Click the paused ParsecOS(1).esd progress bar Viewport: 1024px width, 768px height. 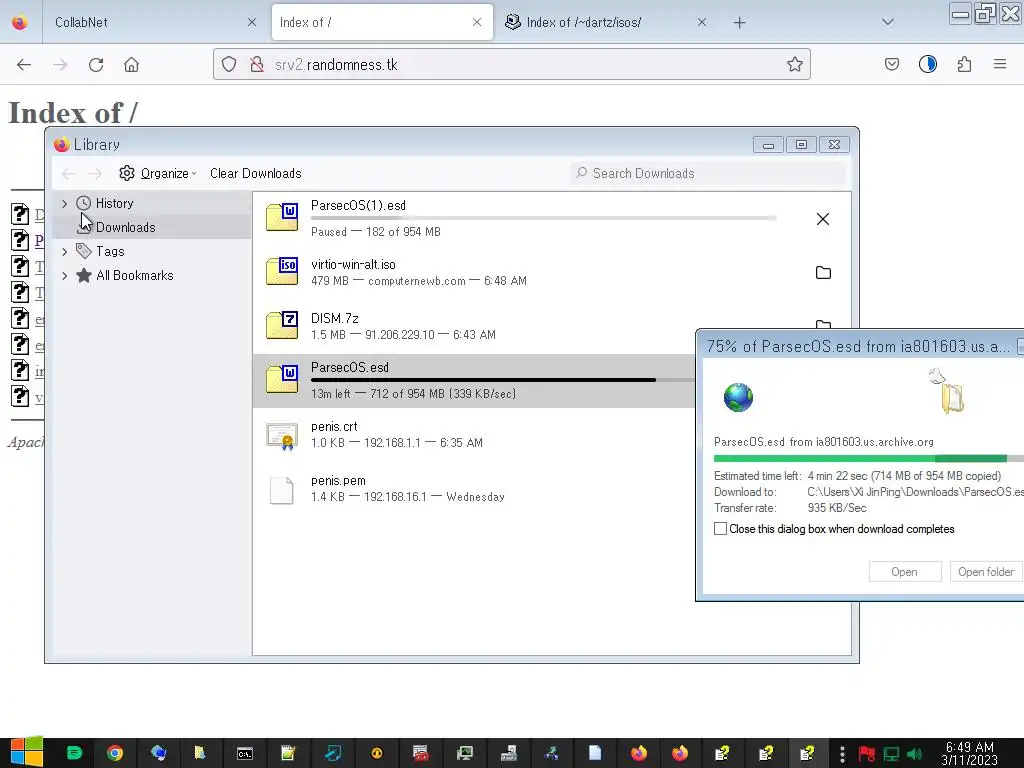543,218
